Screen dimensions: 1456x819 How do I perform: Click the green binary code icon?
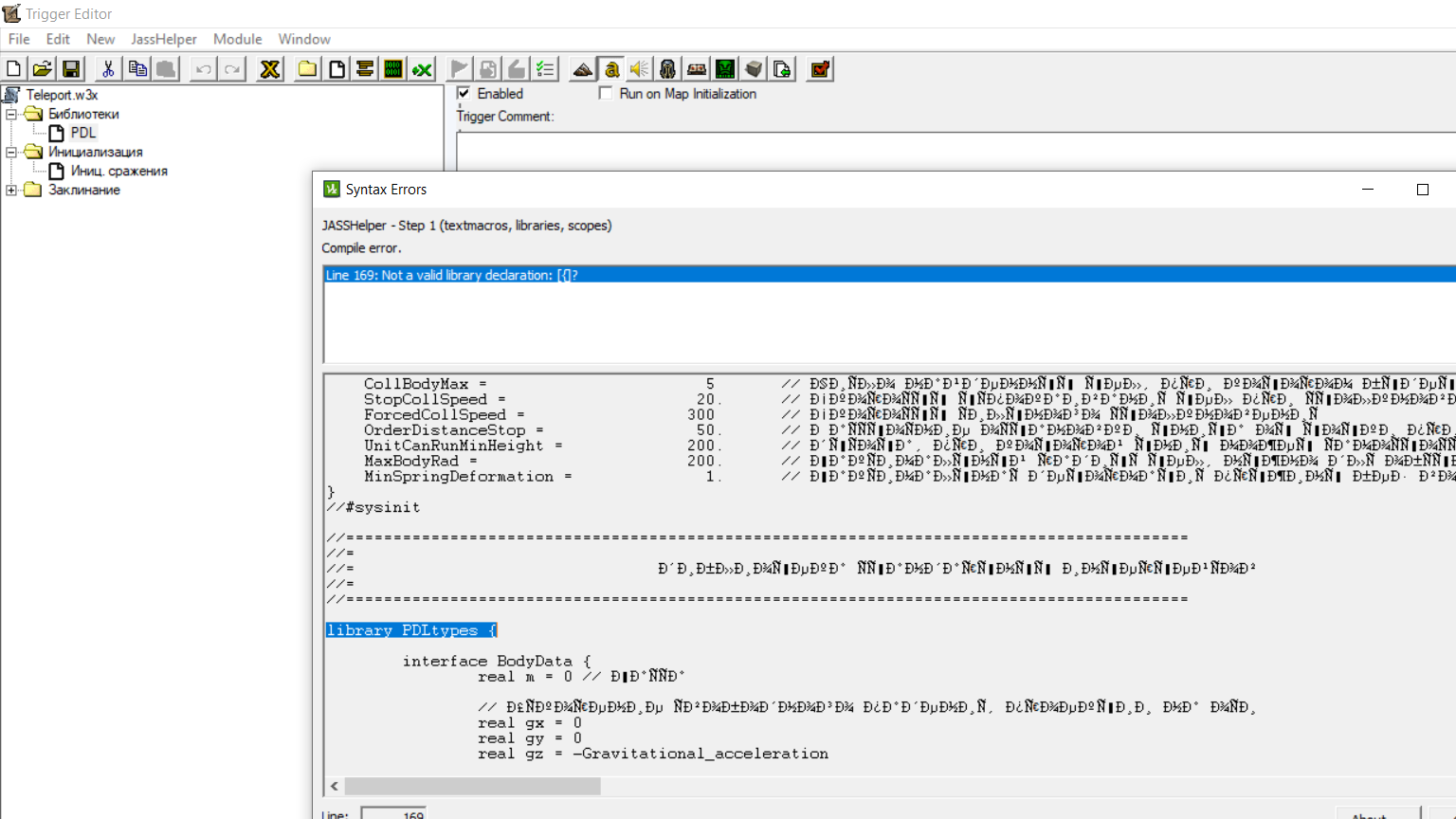click(x=393, y=69)
